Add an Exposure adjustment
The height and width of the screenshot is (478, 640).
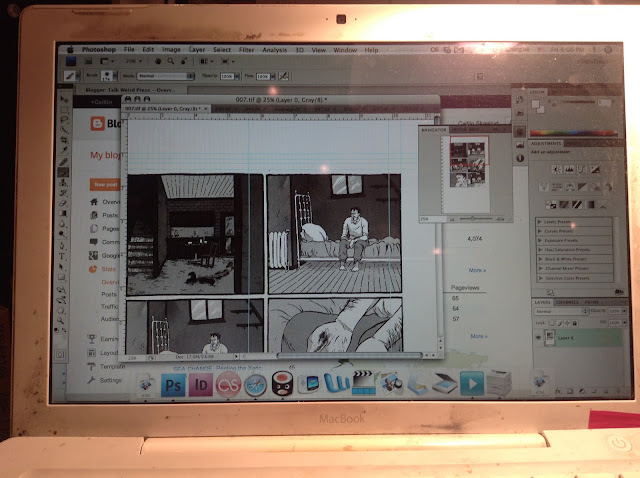coord(595,169)
